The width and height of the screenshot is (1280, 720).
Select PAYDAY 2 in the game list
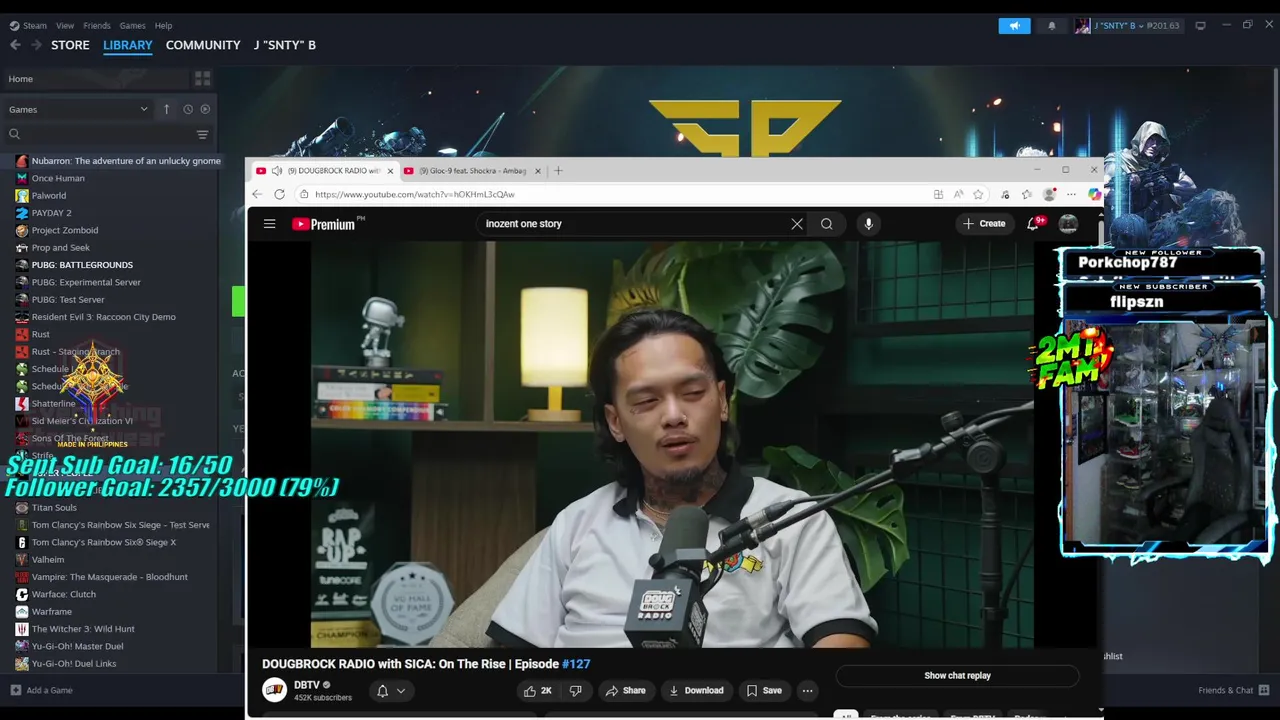coord(51,213)
